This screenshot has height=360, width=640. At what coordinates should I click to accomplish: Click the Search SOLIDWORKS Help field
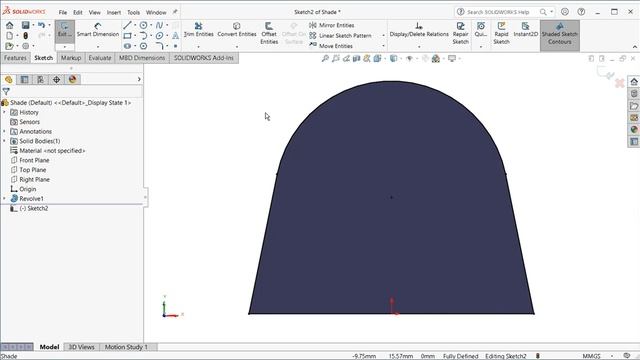click(499, 12)
